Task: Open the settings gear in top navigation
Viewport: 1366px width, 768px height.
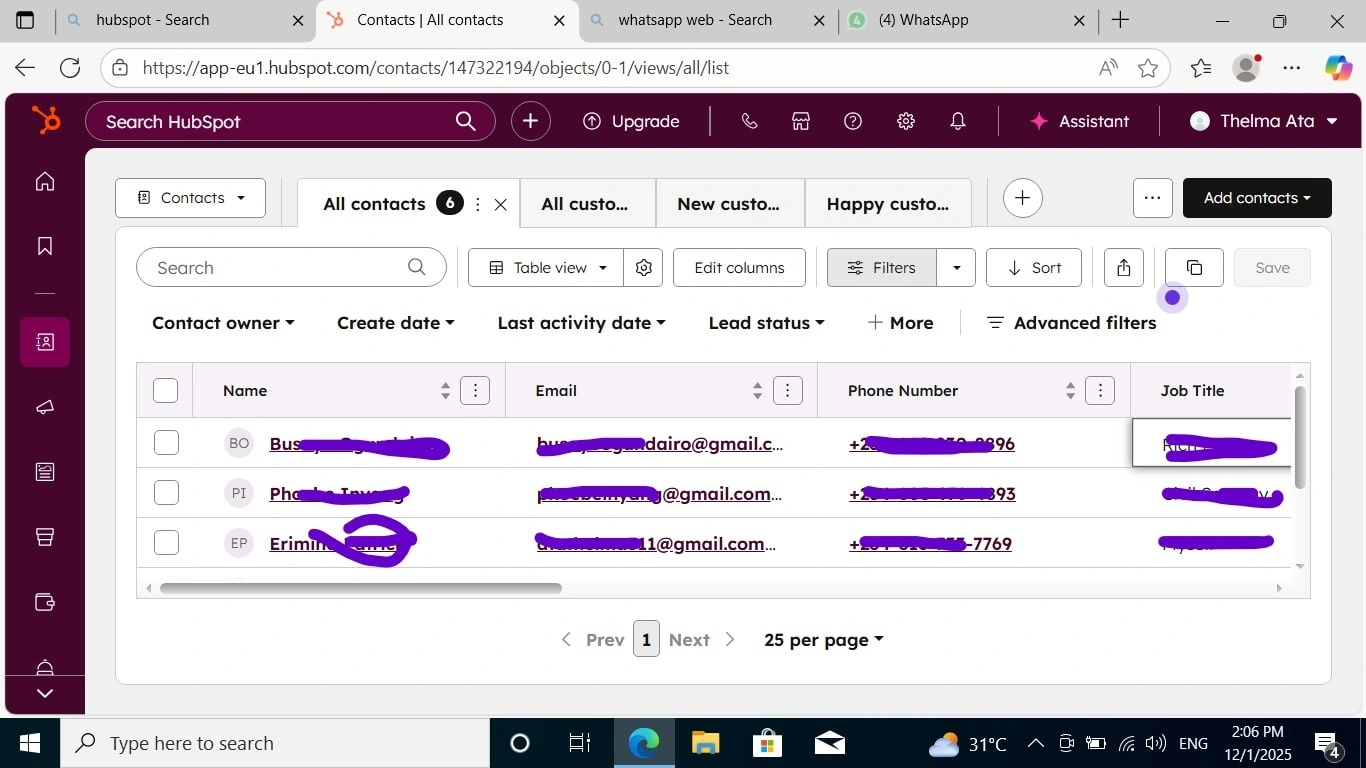Action: (x=906, y=121)
